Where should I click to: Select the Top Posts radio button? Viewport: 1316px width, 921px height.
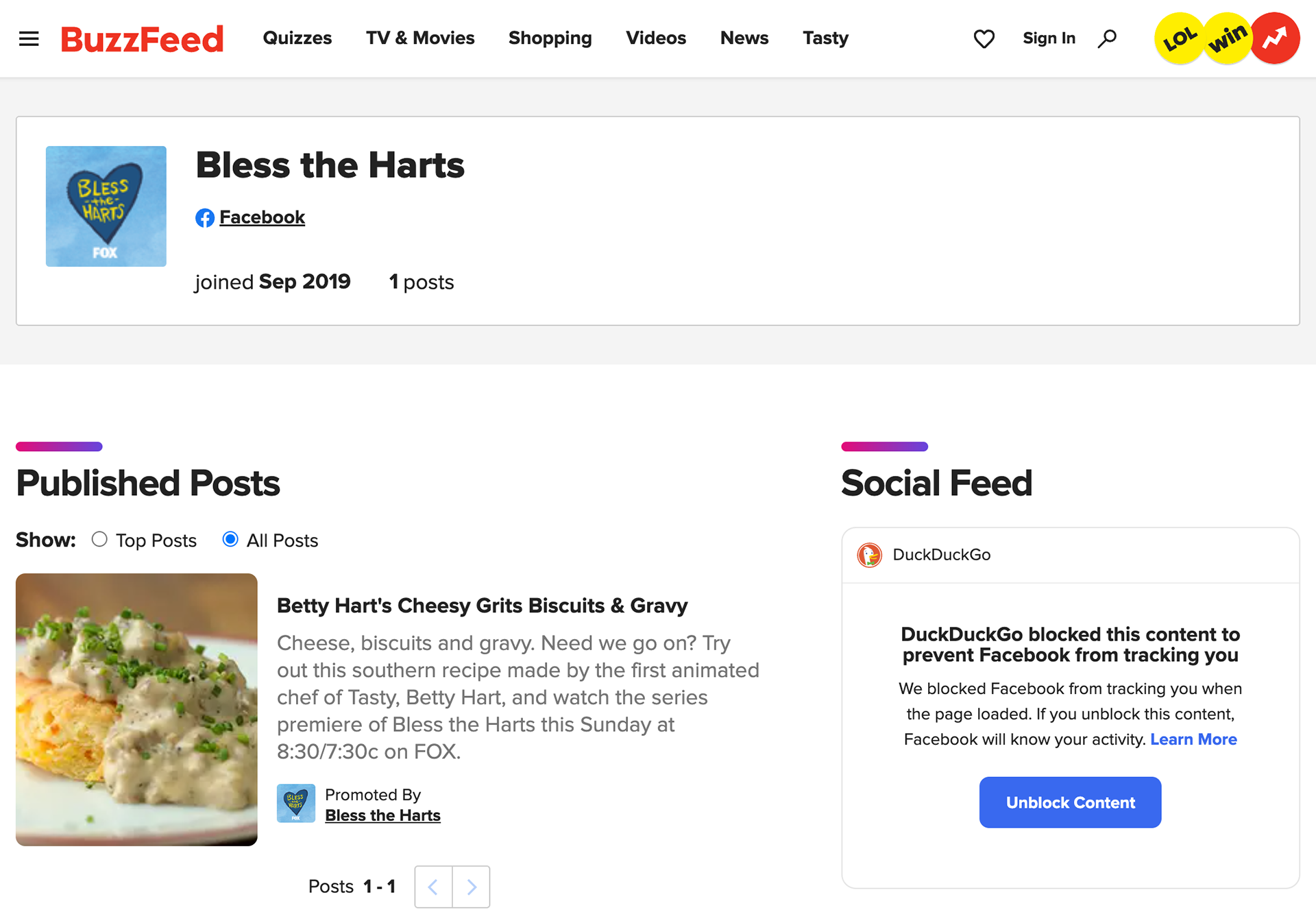[99, 540]
